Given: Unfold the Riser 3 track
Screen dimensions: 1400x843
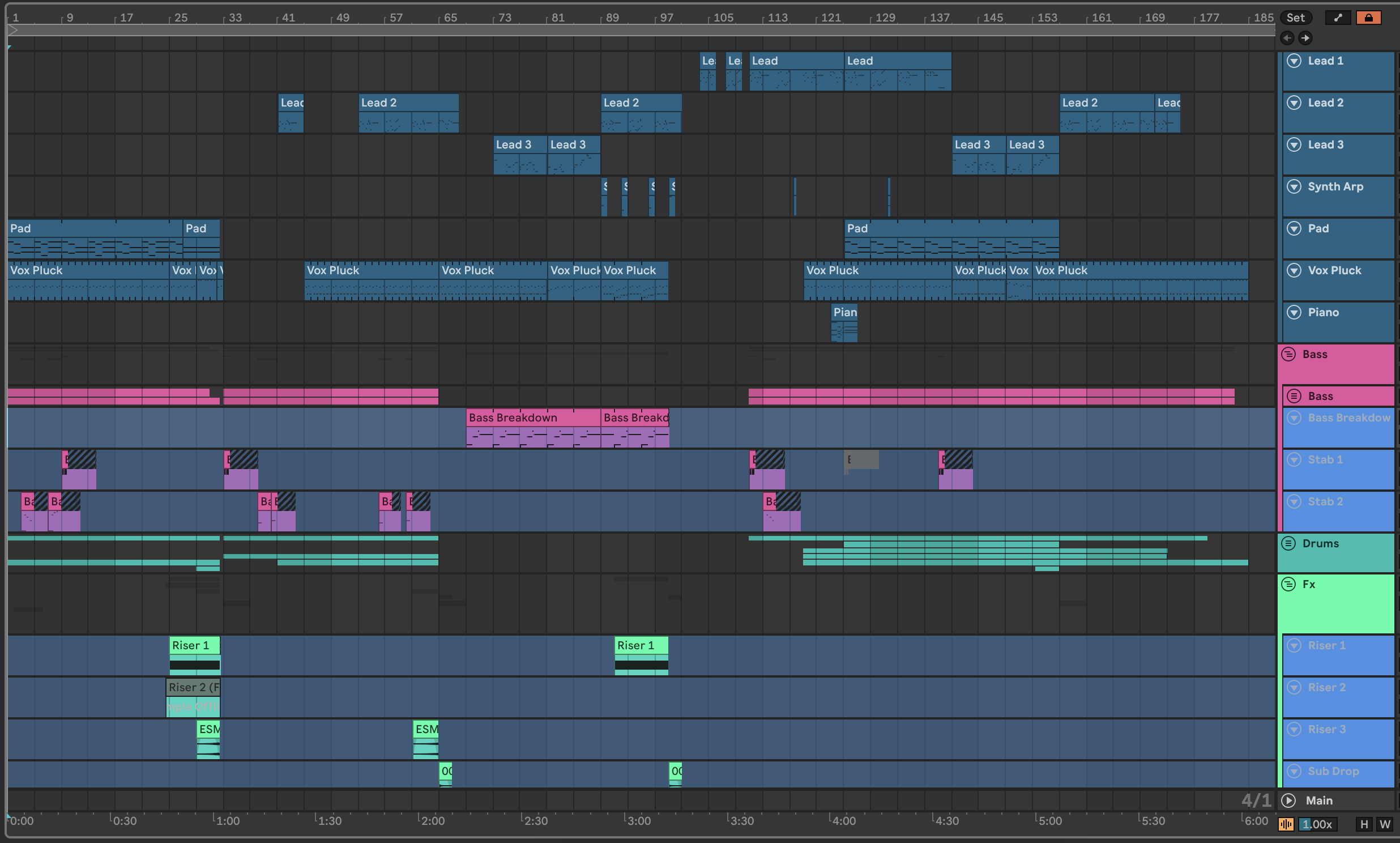Looking at the screenshot, I should tap(1294, 730).
